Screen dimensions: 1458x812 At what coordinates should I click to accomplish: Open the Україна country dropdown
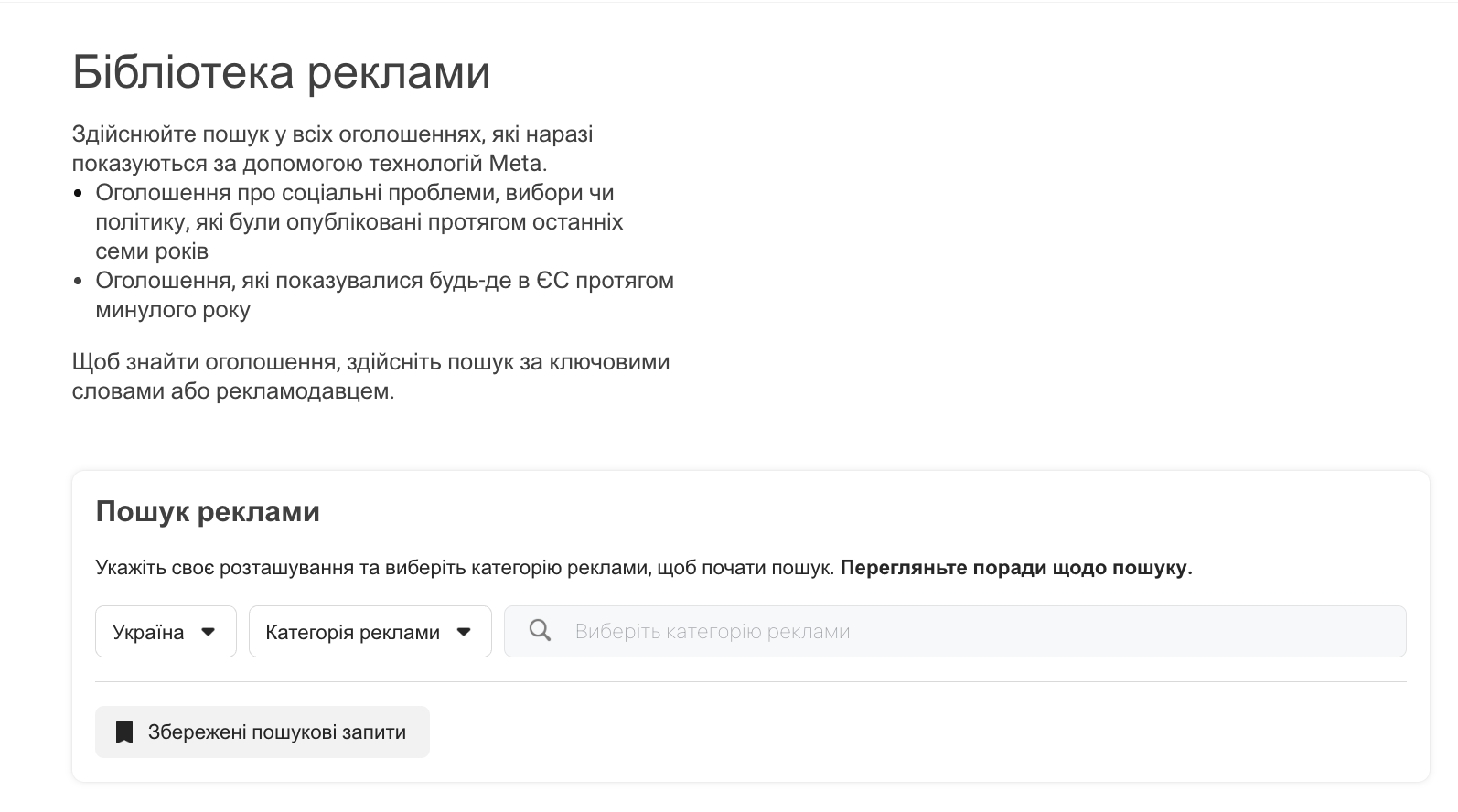[166, 631]
